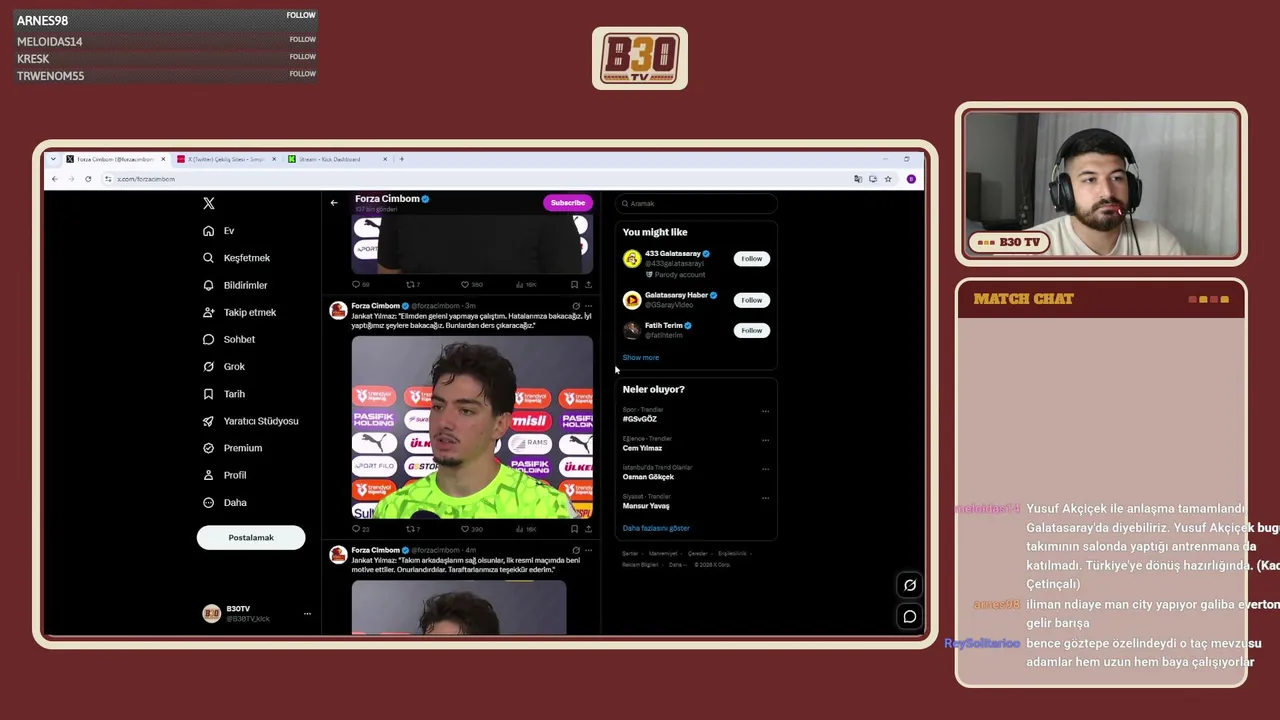The height and width of the screenshot is (720, 1280).
Task: Like the 3m Jankat Yılmaz post
Action: 464,529
